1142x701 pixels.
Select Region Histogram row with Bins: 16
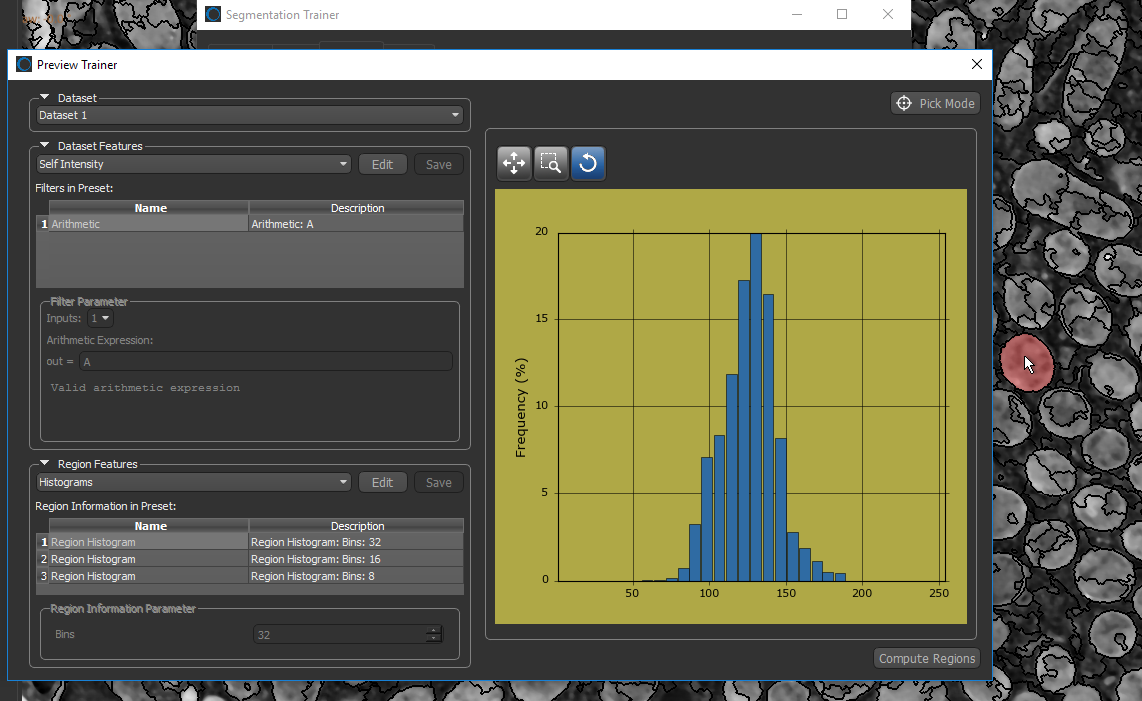pos(150,559)
